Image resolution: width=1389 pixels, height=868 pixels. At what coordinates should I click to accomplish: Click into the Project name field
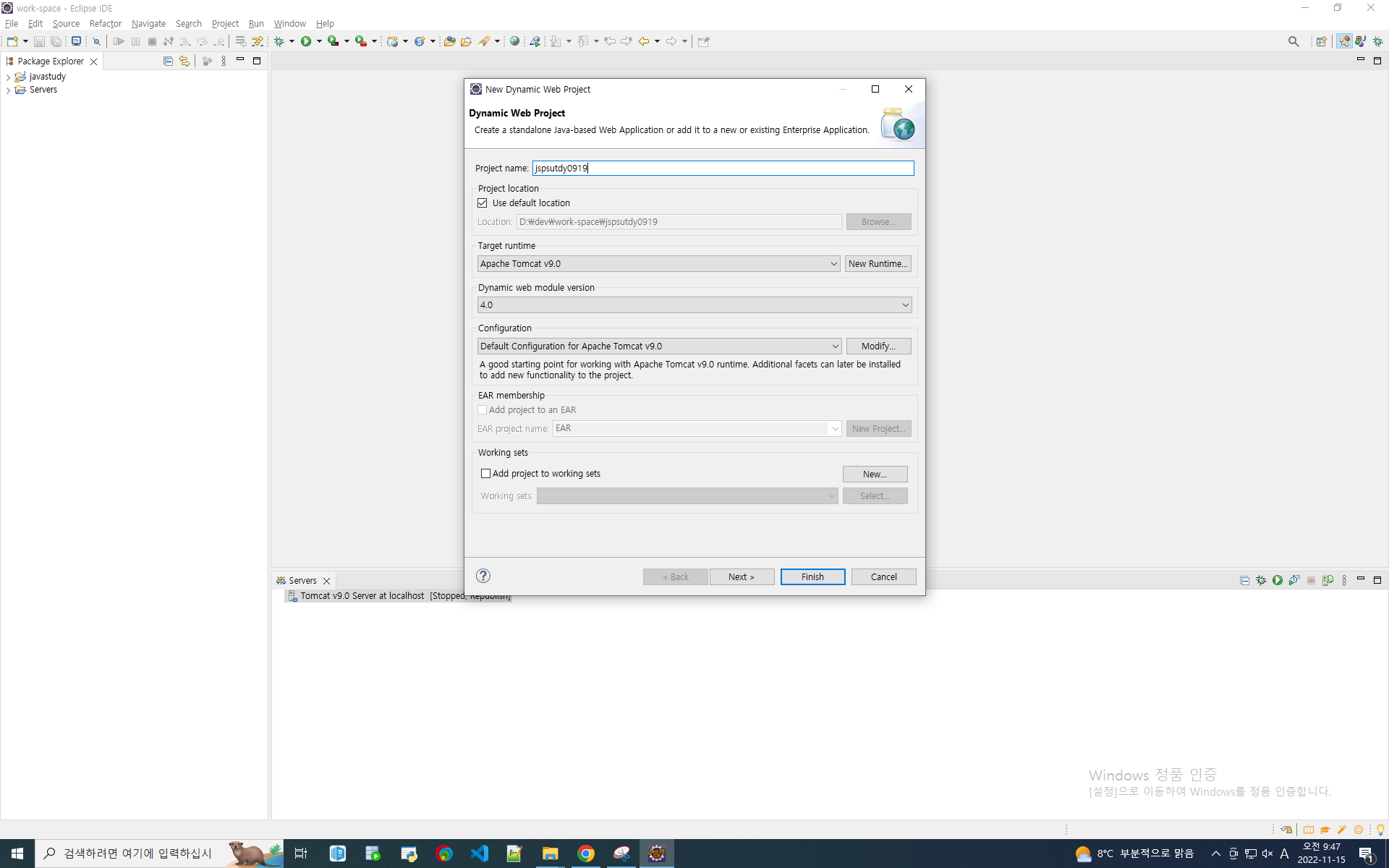[x=723, y=169]
